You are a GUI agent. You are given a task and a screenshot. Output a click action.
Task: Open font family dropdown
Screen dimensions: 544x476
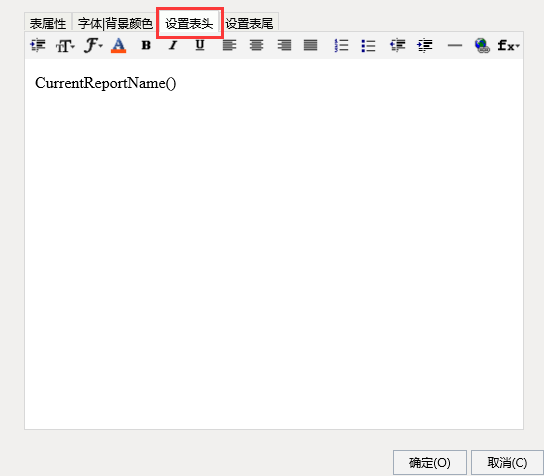93,45
